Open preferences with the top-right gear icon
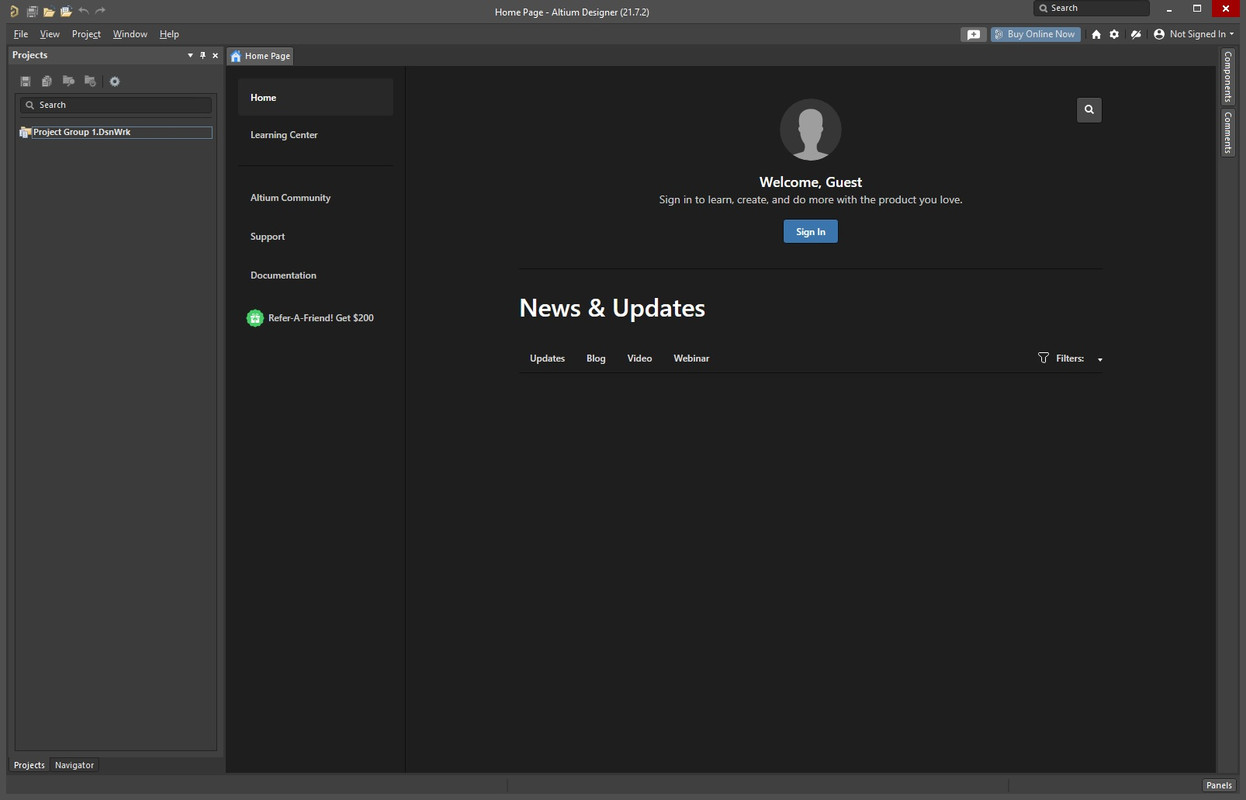 (x=1114, y=34)
